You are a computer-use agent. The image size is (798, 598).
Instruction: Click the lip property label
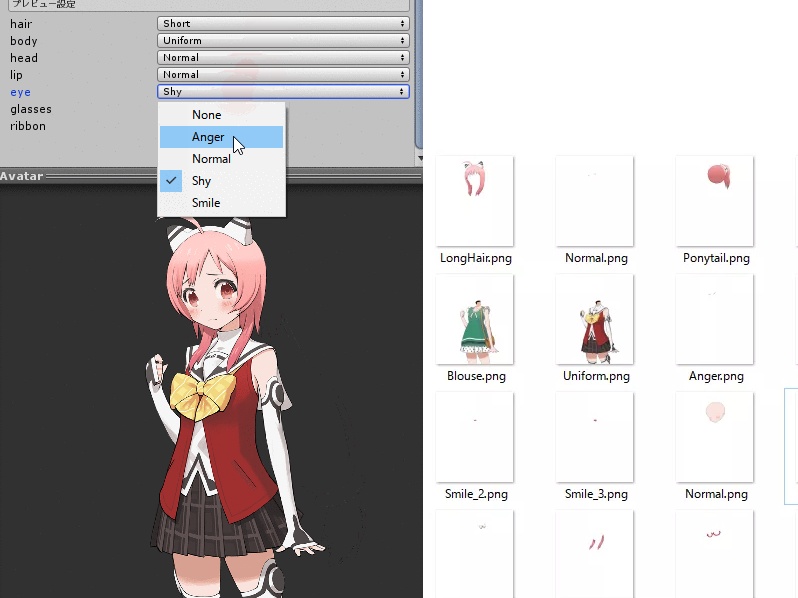click(x=16, y=75)
